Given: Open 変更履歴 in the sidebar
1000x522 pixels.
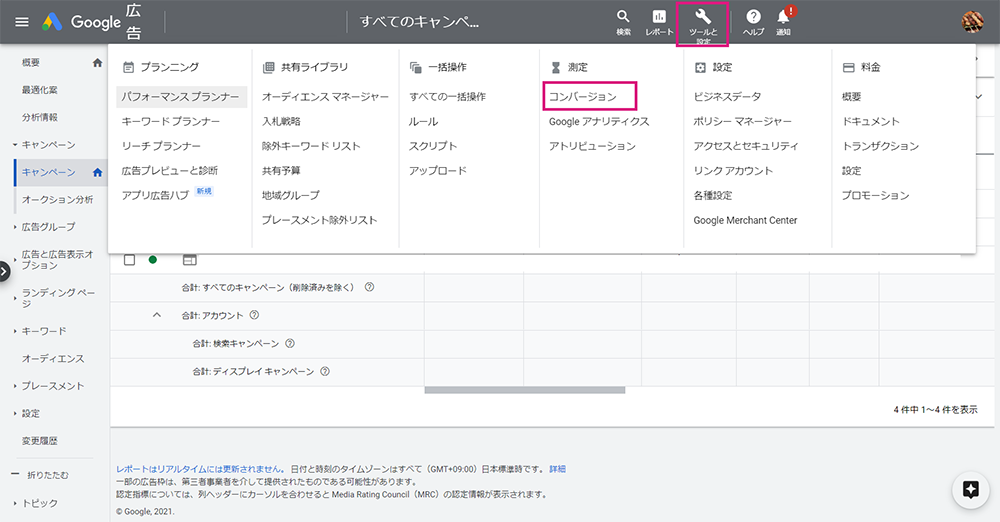Looking at the screenshot, I should [40, 441].
